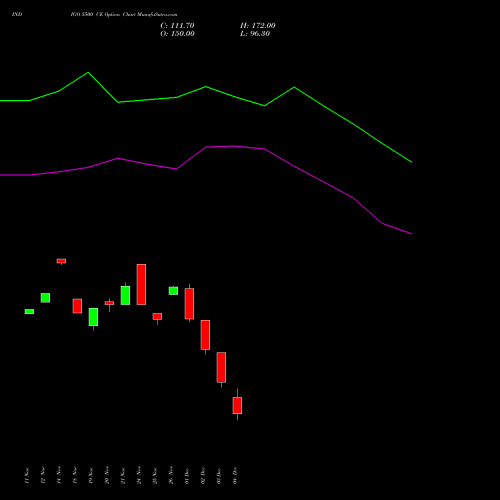This screenshot has width=500, height=500.
Task: Select the red candle for 02 Dec
Action: (205, 335)
